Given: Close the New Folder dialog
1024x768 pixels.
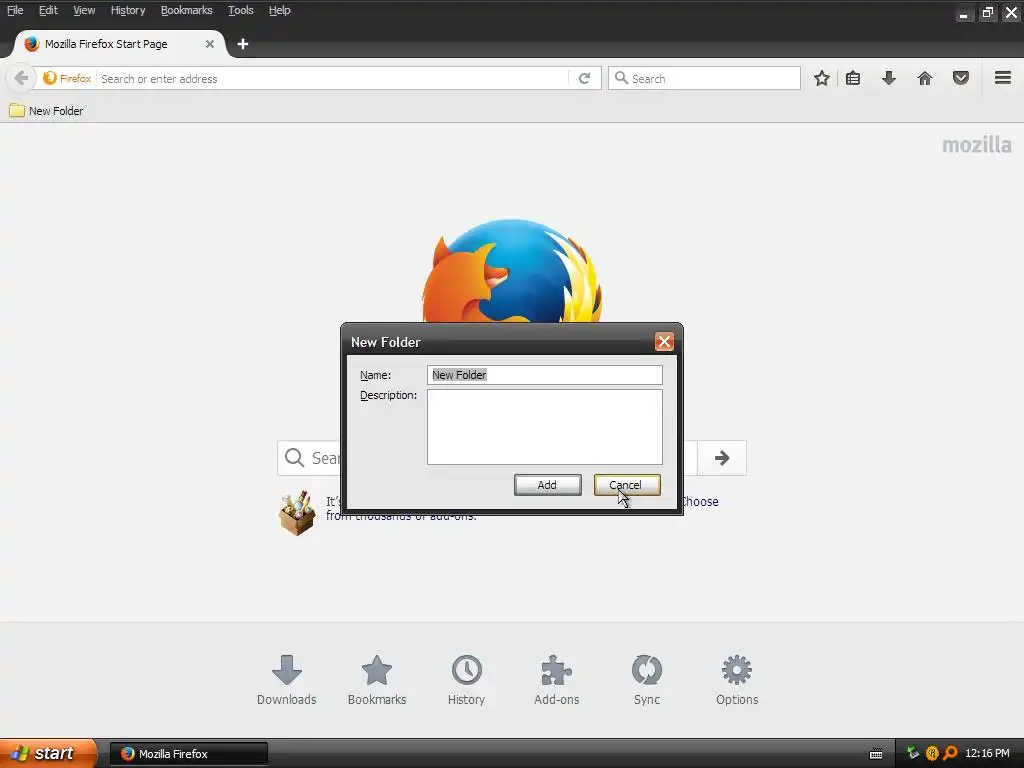Looking at the screenshot, I should point(664,342).
